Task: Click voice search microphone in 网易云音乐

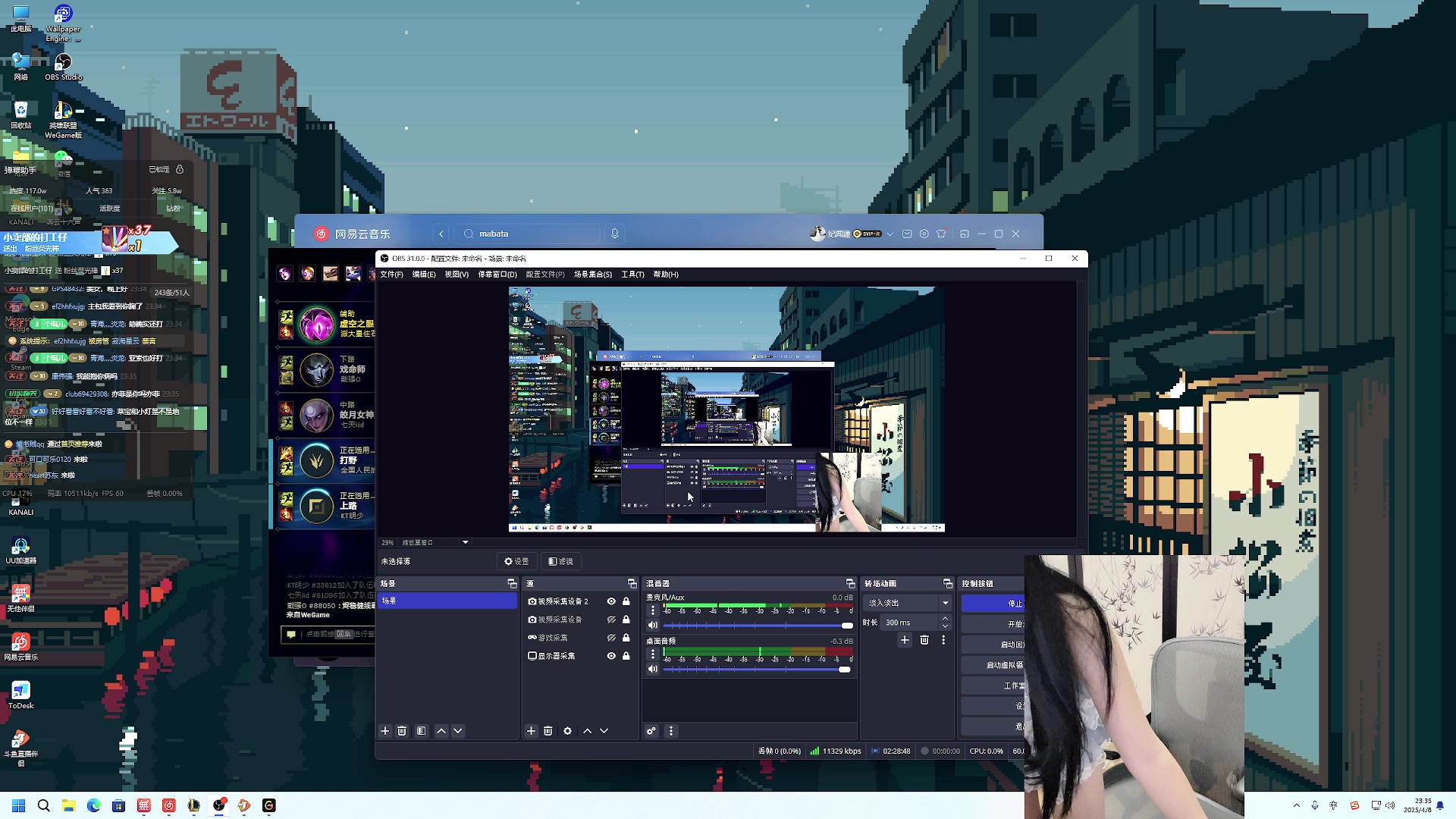Action: point(615,234)
